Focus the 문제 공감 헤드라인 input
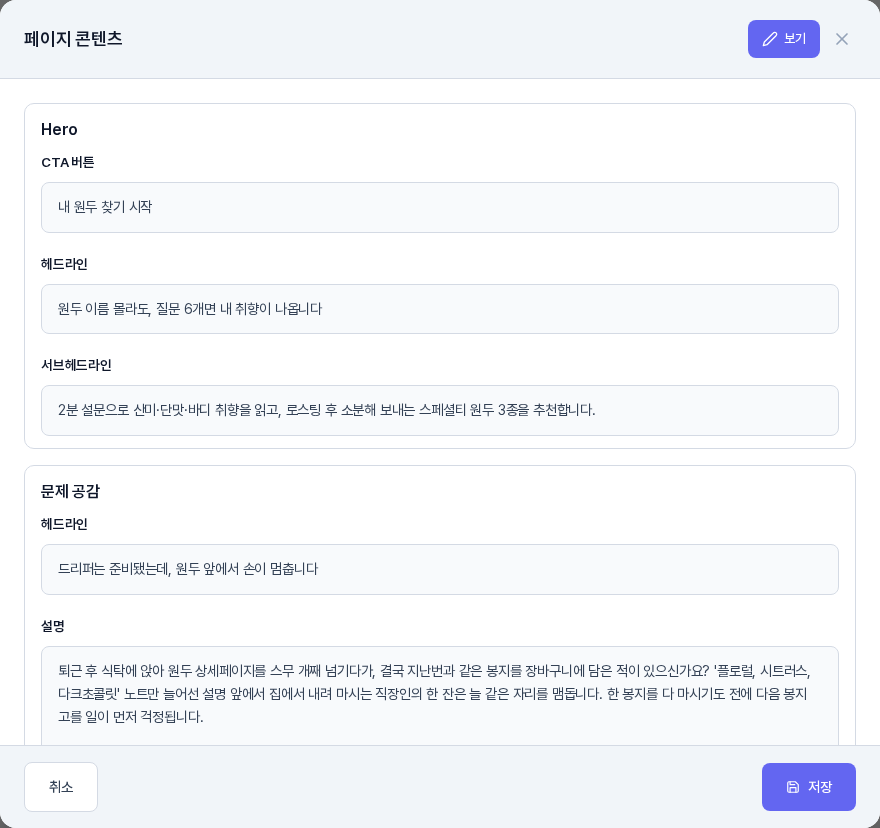This screenshot has width=880, height=828. tap(439, 569)
